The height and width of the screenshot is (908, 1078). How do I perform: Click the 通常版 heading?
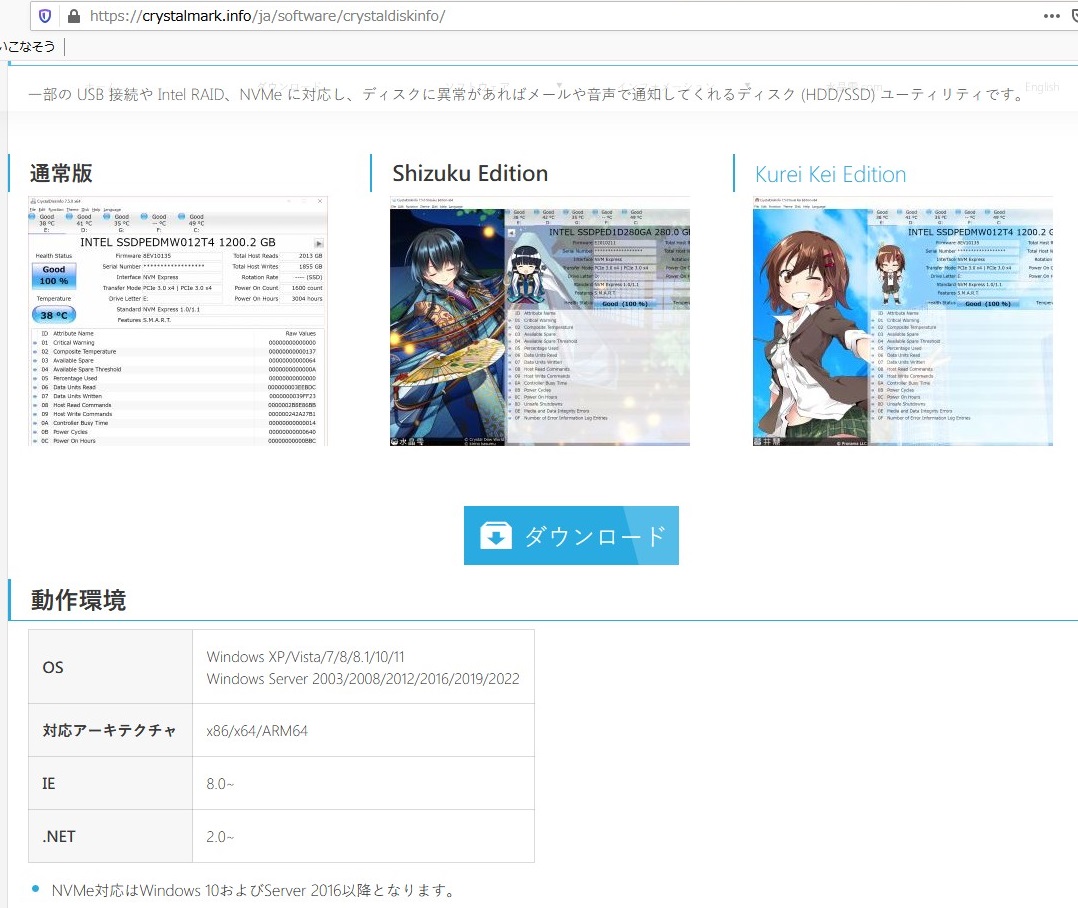tap(61, 173)
